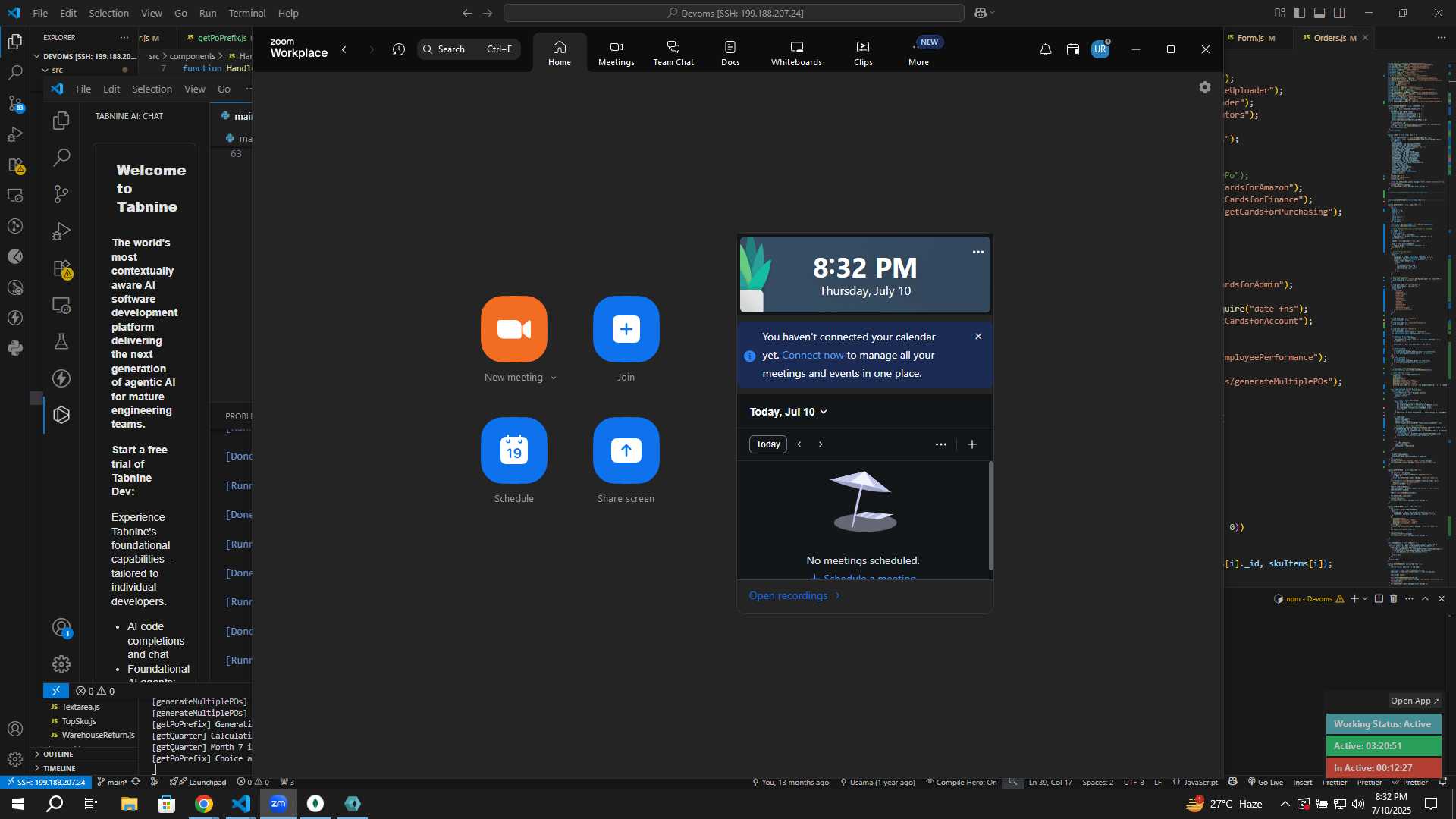Screen dimensions: 1456x819
Task: Open Zoom More menu
Action: (918, 53)
